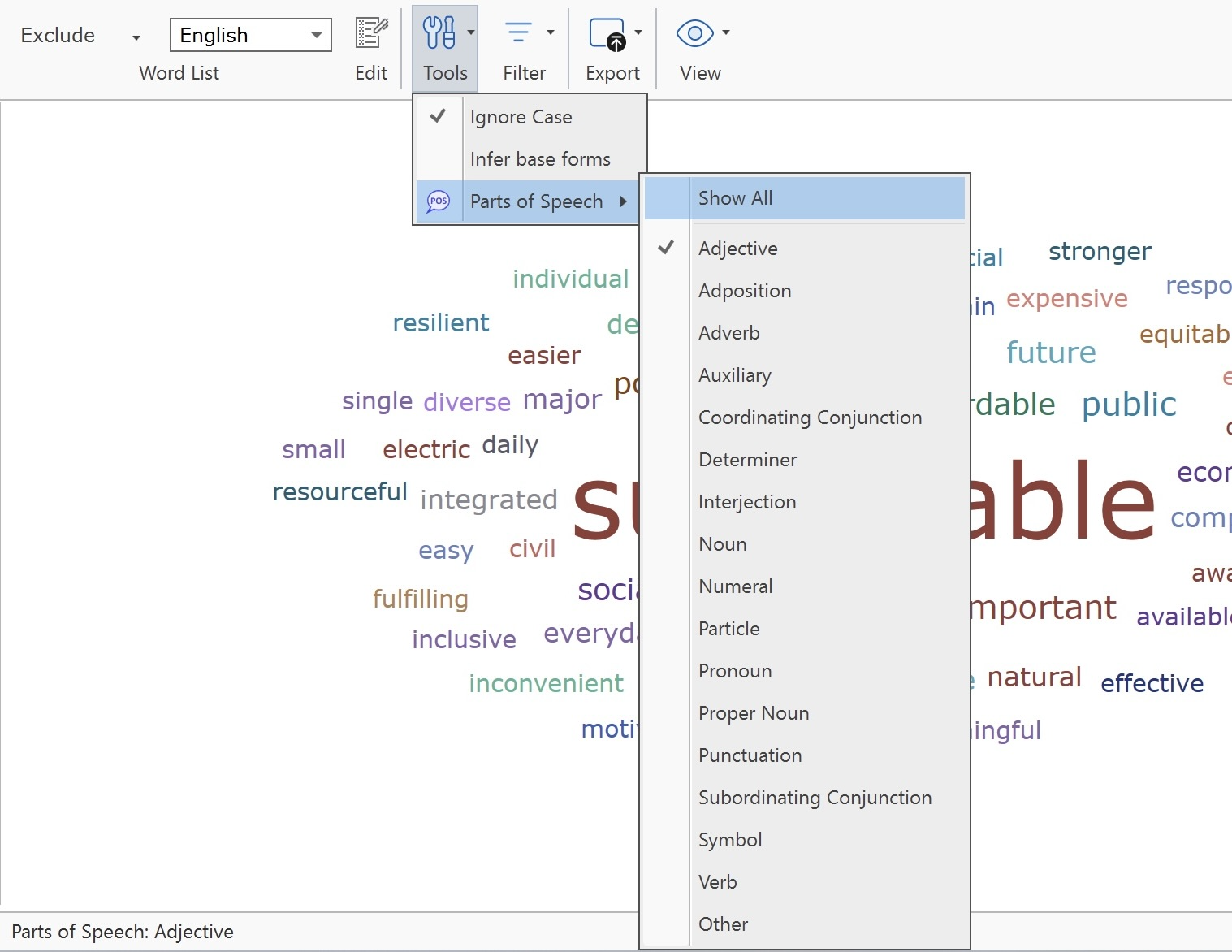Open the Export dropdown arrow
Screen dimensions: 1232x952
[637, 32]
